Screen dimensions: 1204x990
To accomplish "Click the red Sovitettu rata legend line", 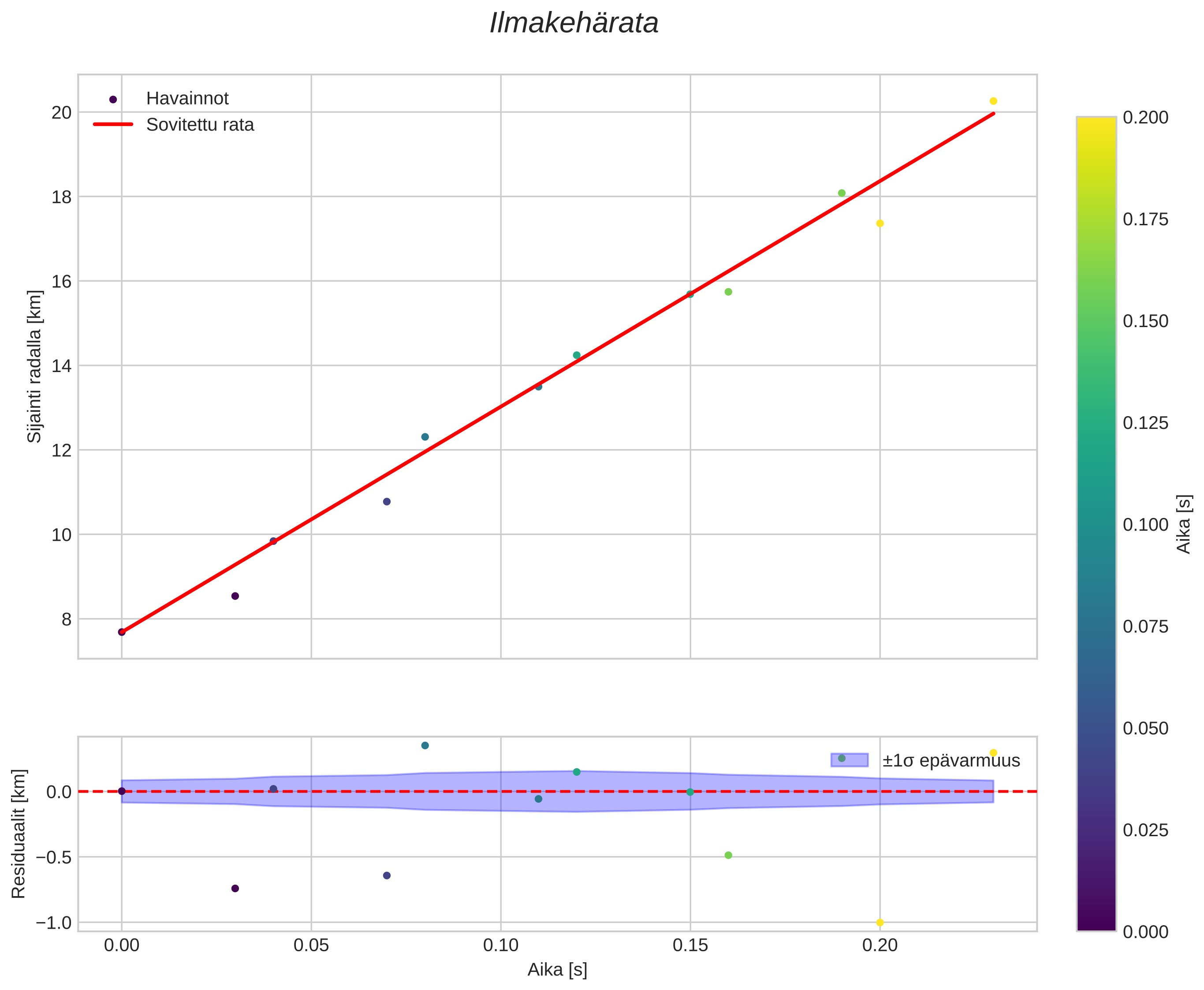I will 113,124.
